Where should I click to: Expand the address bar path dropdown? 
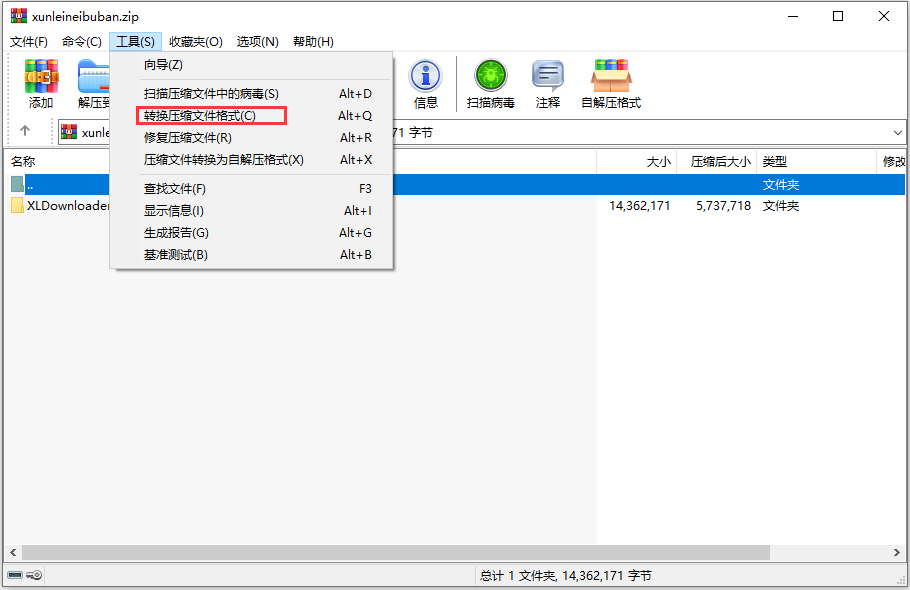coord(897,133)
